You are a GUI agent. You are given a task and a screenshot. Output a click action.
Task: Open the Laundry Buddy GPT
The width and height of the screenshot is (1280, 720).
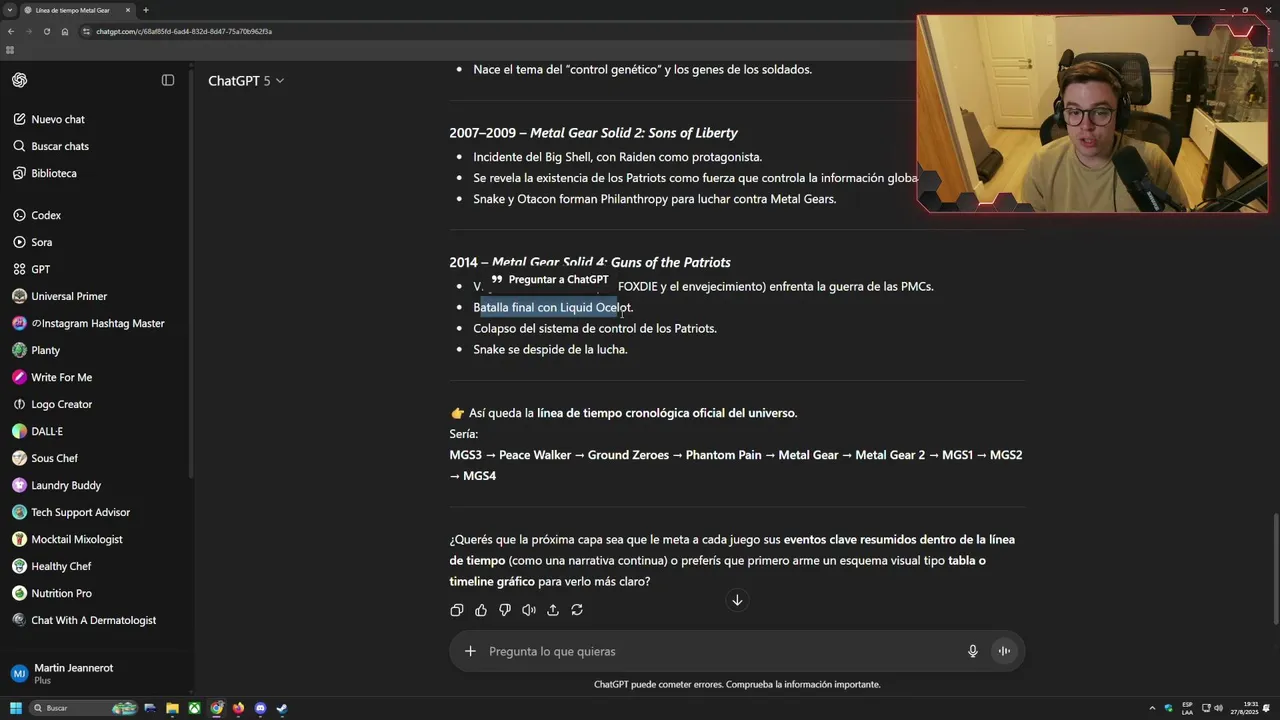click(x=66, y=485)
